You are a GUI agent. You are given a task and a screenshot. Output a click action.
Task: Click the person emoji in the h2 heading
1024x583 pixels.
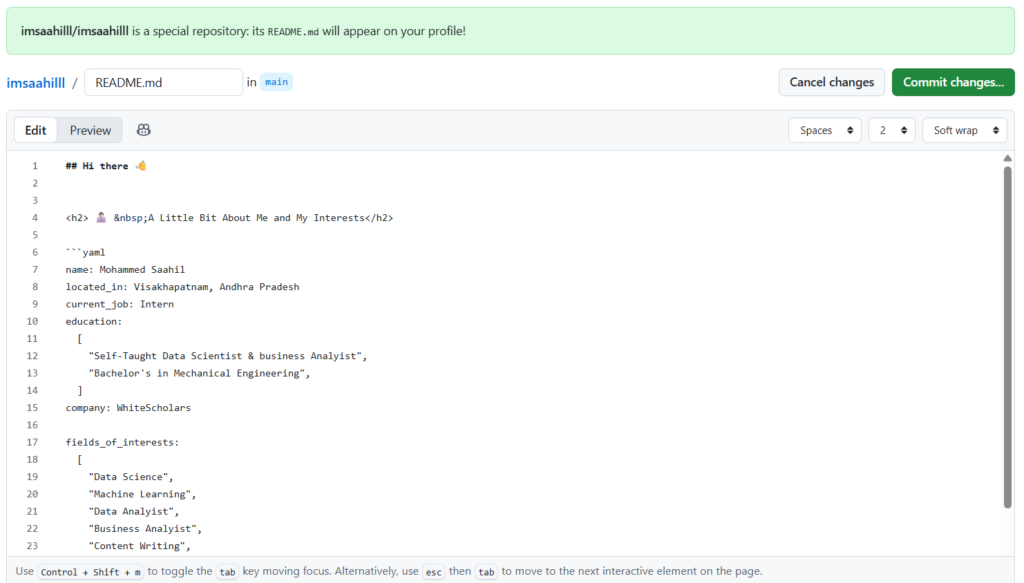[x=101, y=218]
